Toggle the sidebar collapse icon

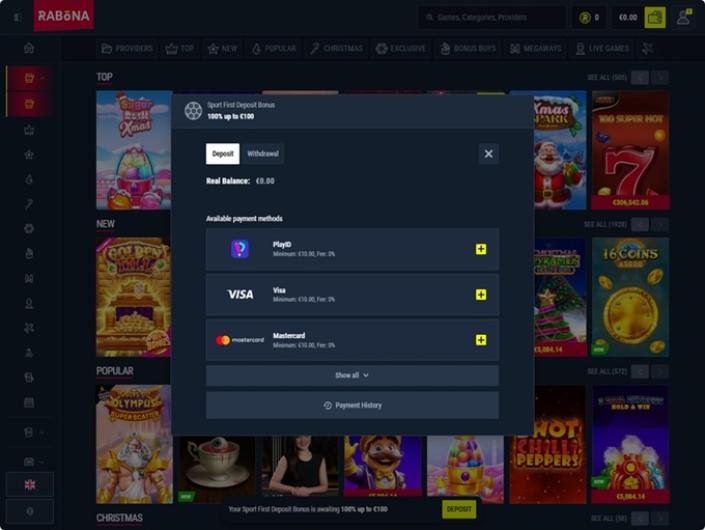click(17, 17)
